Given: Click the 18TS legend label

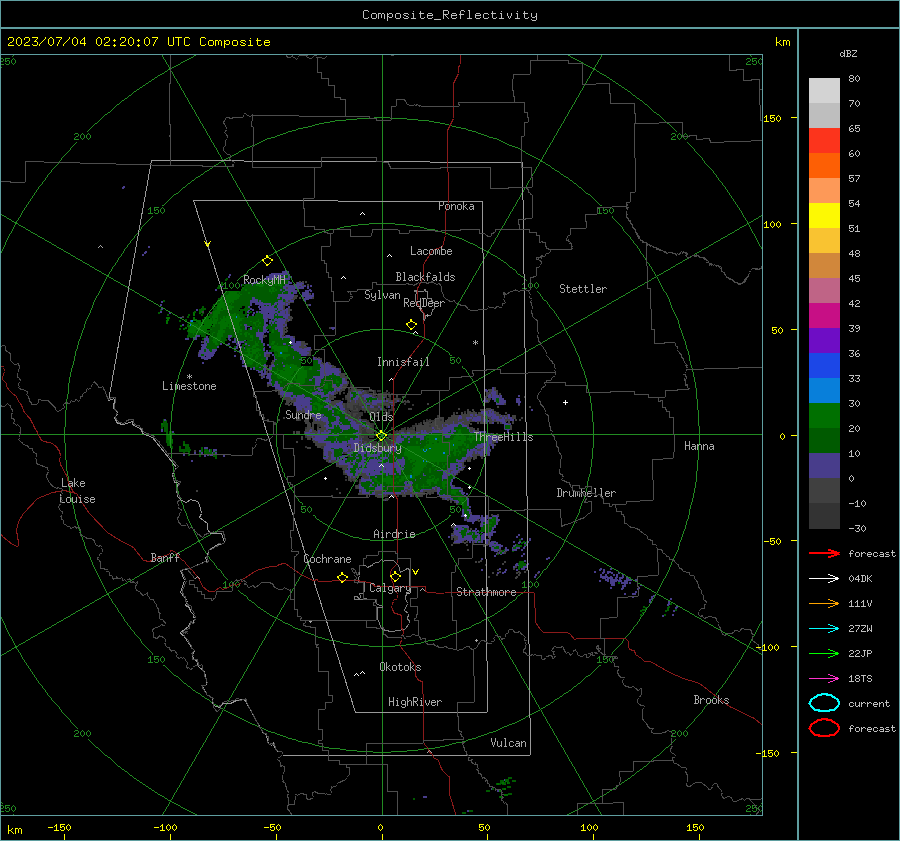Looking at the screenshot, I should click(x=860, y=679).
